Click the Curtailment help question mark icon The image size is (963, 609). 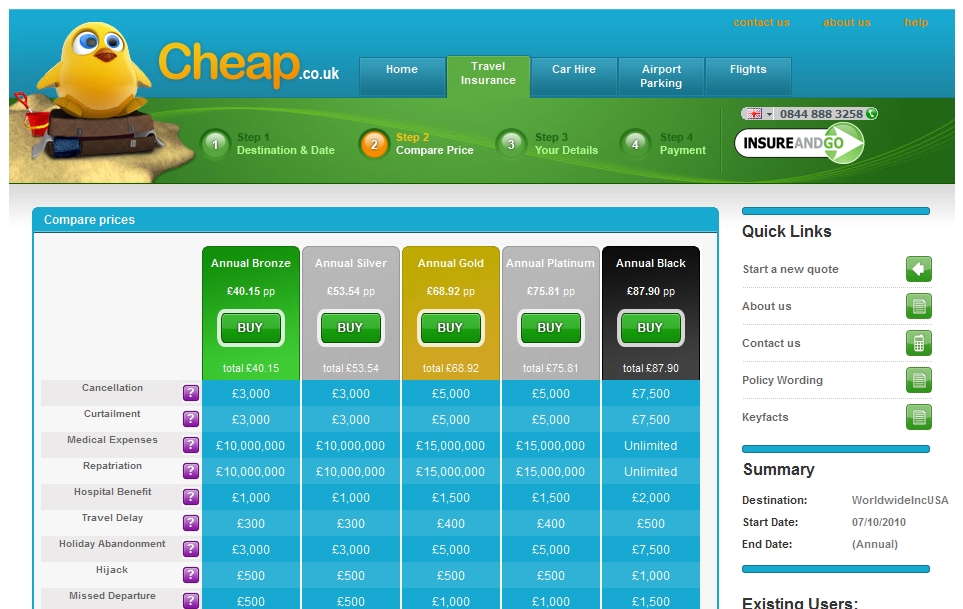pos(191,419)
